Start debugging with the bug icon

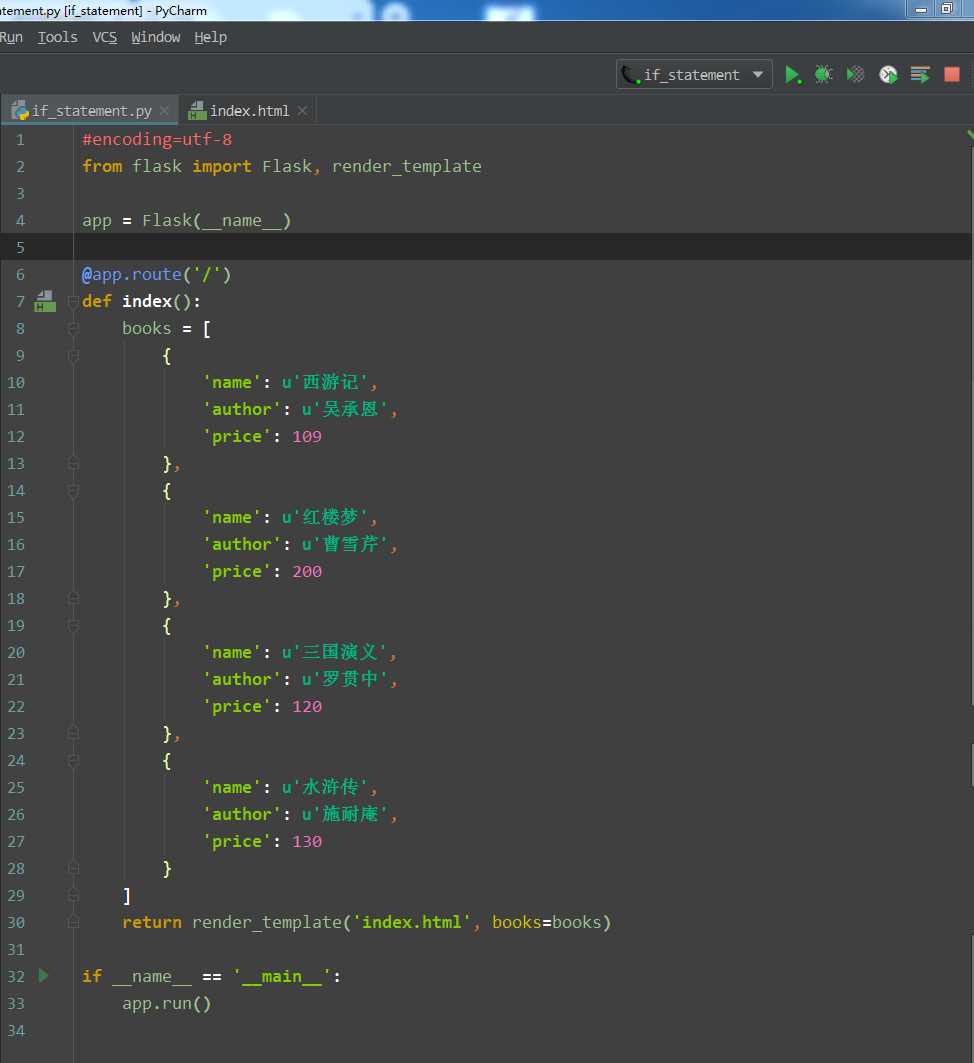click(824, 75)
